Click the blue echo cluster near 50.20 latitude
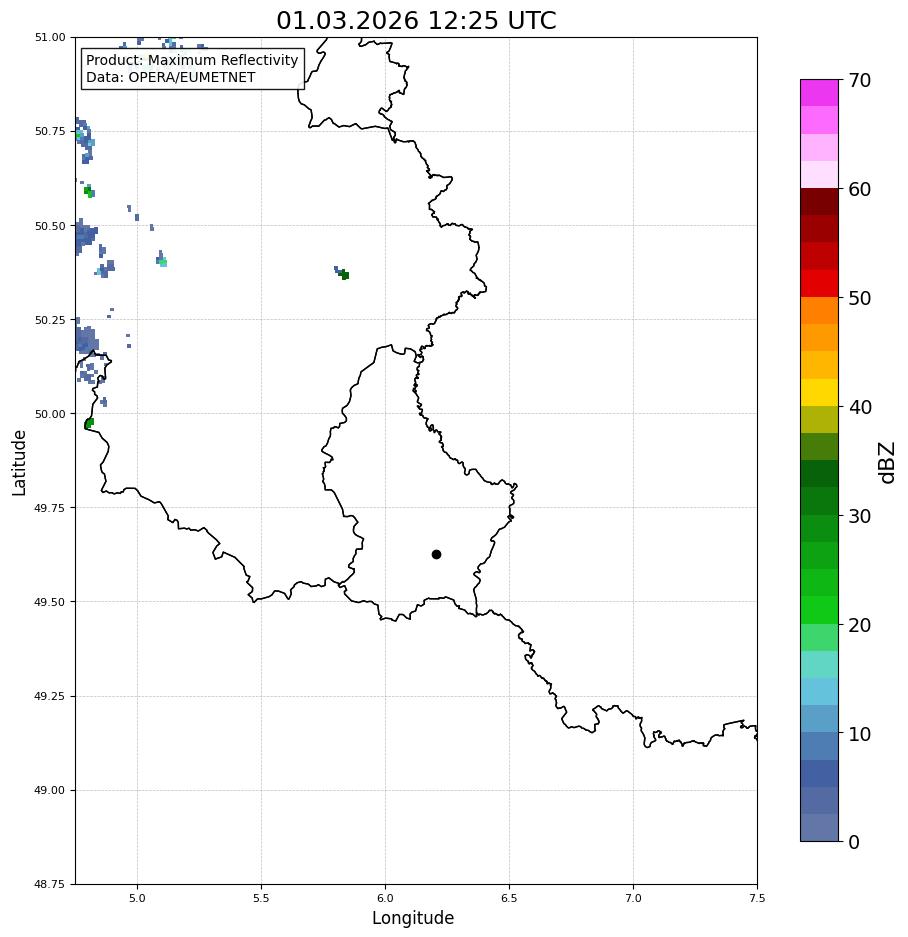The width and height of the screenshot is (908, 937). point(86,339)
